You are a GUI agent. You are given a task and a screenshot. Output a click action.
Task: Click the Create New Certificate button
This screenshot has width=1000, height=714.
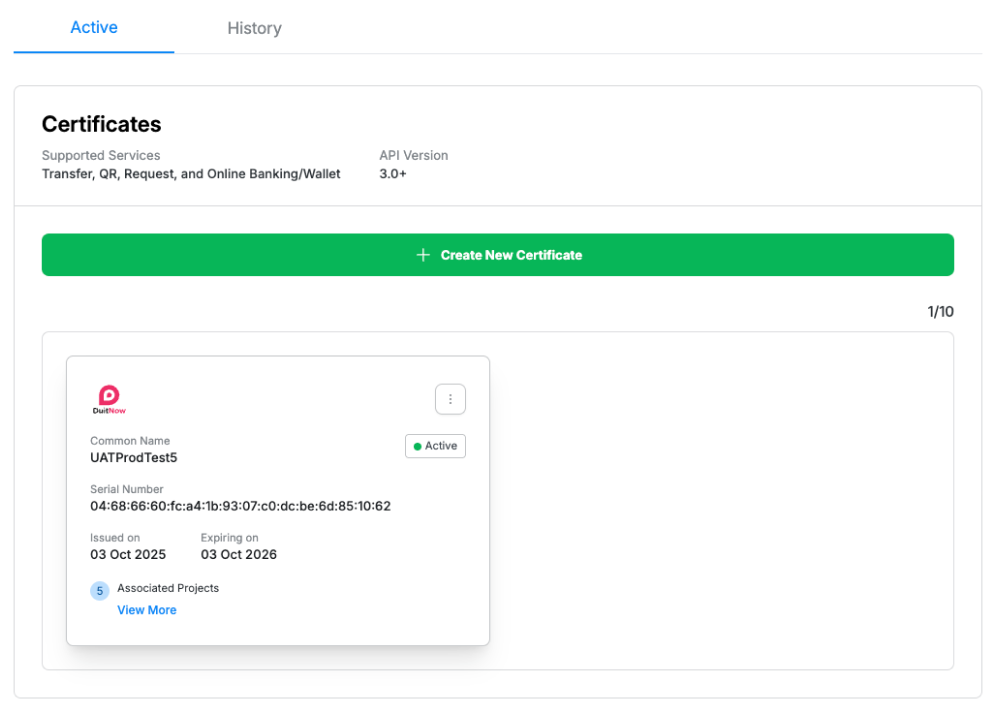tap(497, 255)
